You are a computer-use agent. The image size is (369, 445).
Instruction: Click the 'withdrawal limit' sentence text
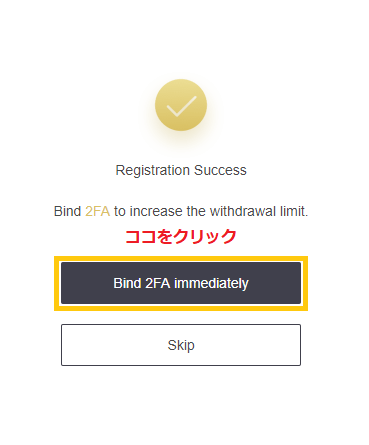click(x=181, y=211)
